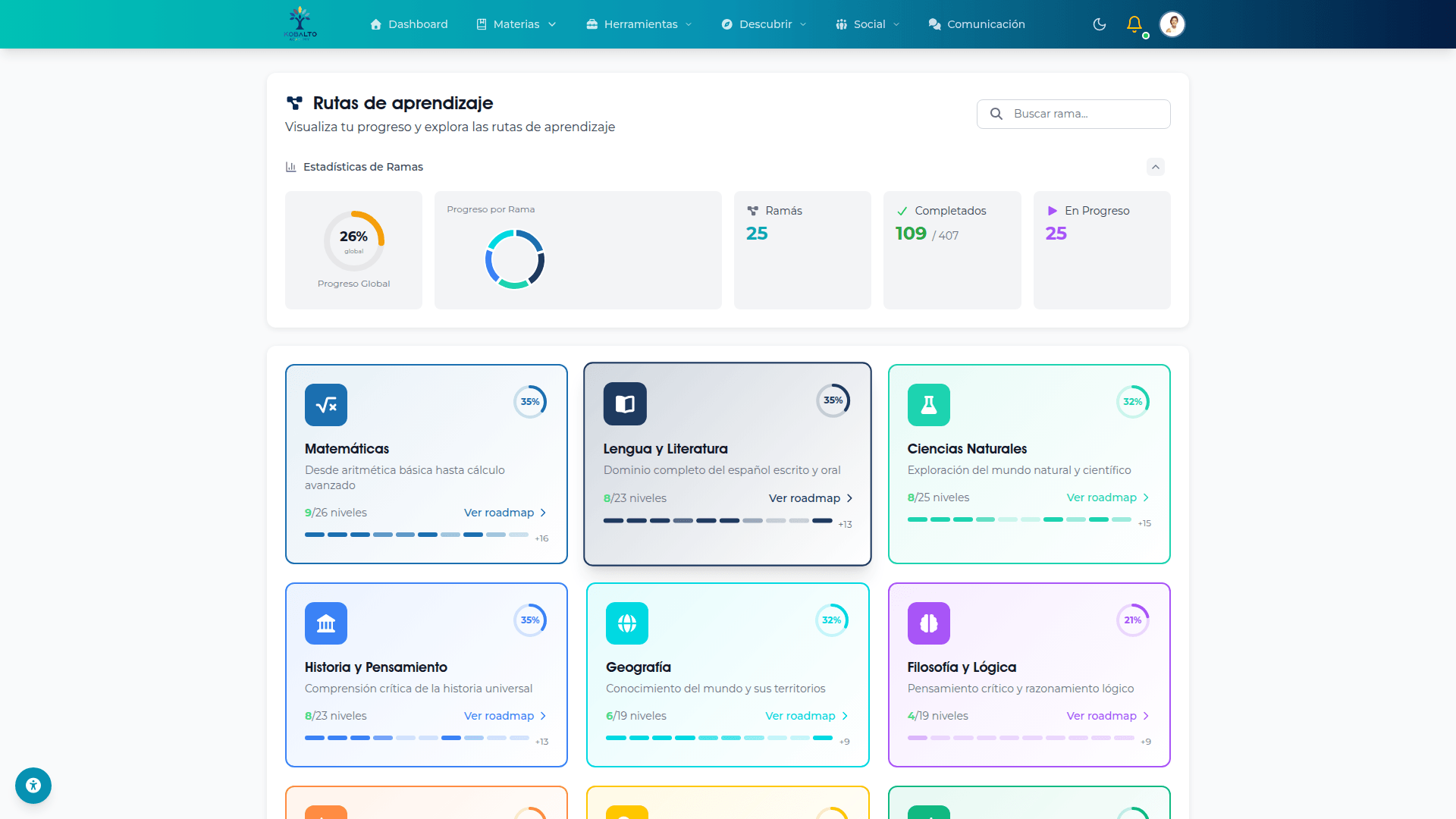1456x819 pixels.
Task: Collapse the Estadísticas de Ramas section
Action: pyautogui.click(x=1156, y=167)
